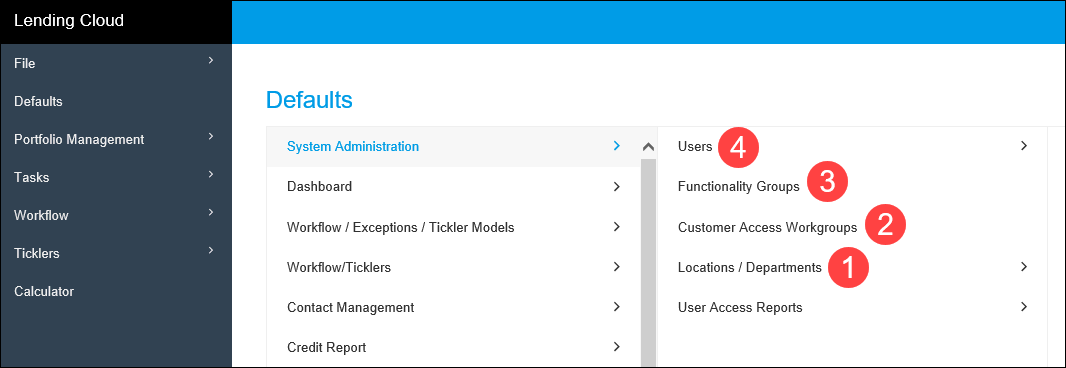
Task: Expand the Users submenu arrow
Action: (1025, 146)
